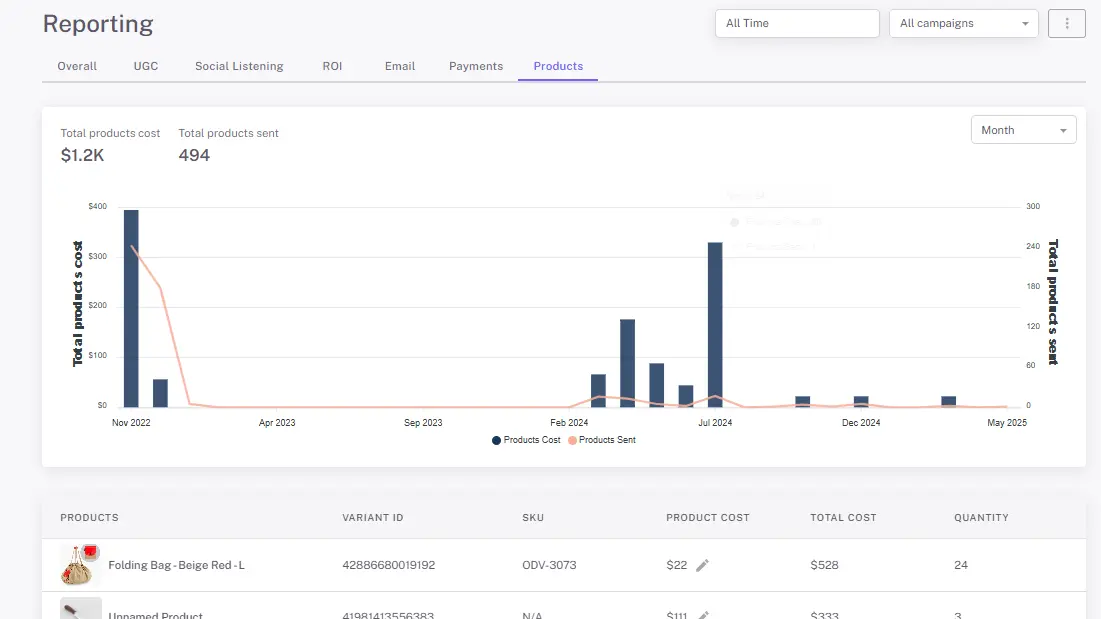Viewport: 1101px width, 619px height.
Task: Click the Unnamed Product thumbnail image
Action: [81, 608]
